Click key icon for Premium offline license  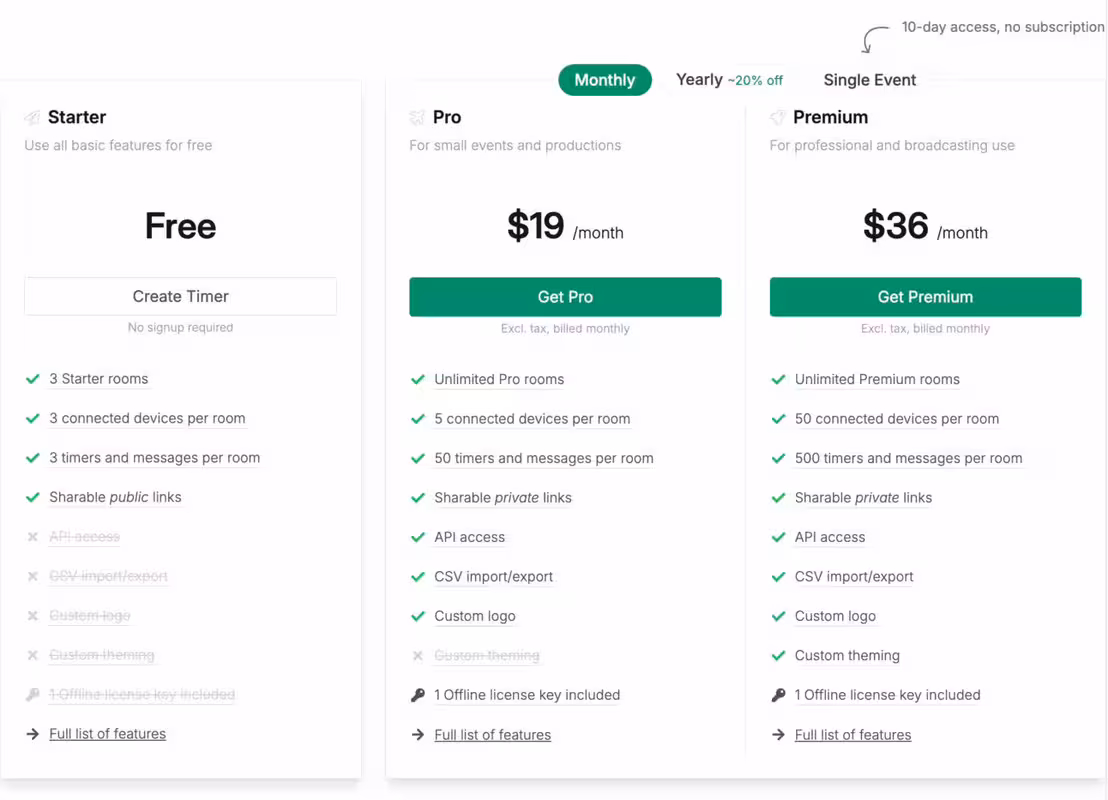point(778,695)
